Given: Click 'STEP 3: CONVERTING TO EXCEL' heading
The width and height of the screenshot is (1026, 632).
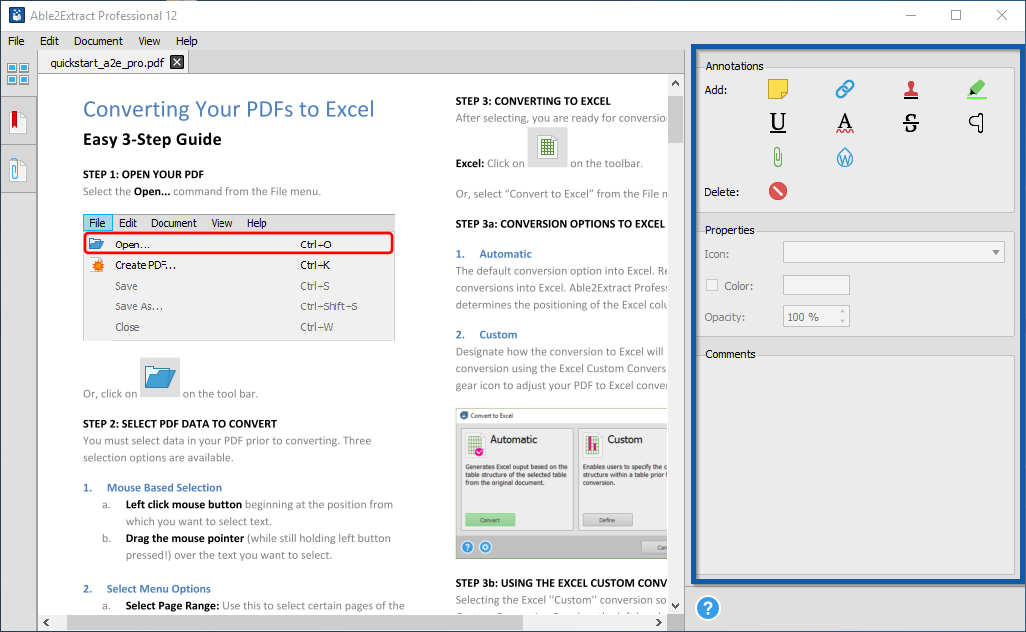Looking at the screenshot, I should pyautogui.click(x=533, y=101).
